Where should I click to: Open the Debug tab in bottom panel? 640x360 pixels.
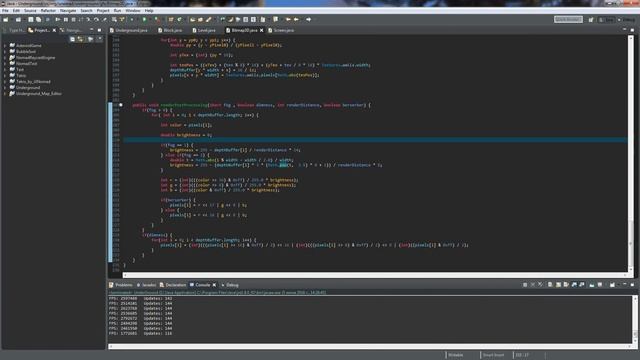230,285
